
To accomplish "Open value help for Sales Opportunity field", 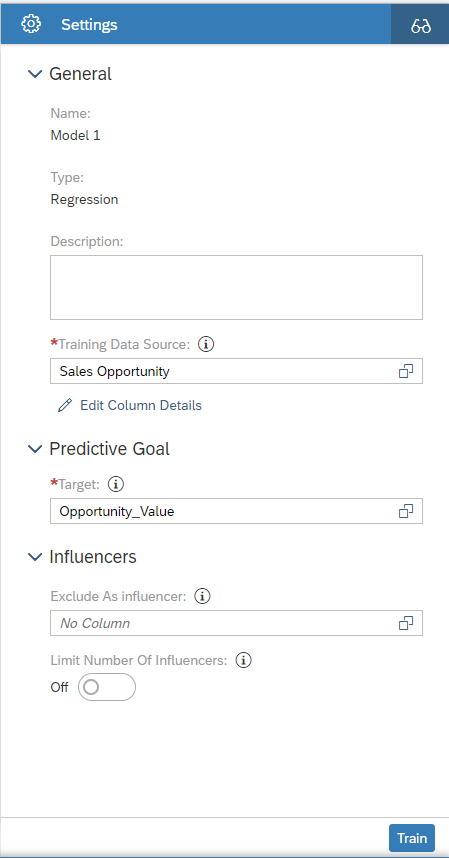I will coord(406,372).
